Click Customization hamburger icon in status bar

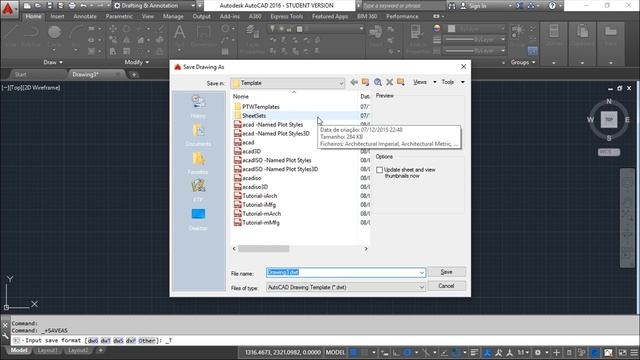pos(634,352)
